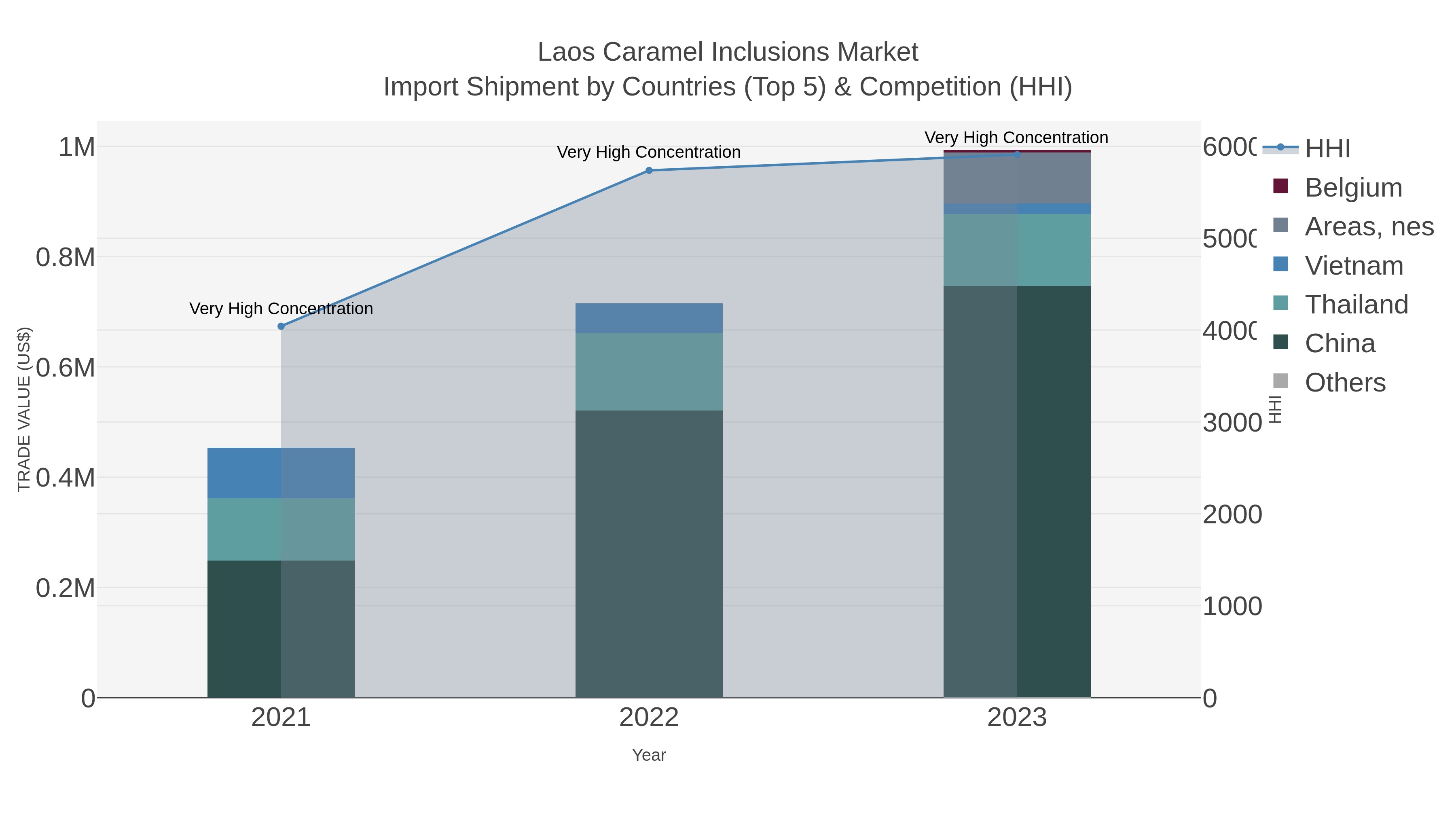Viewport: 1456px width, 819px height.
Task: Click the 1000 HHI axis tick label
Action: 1232,607
